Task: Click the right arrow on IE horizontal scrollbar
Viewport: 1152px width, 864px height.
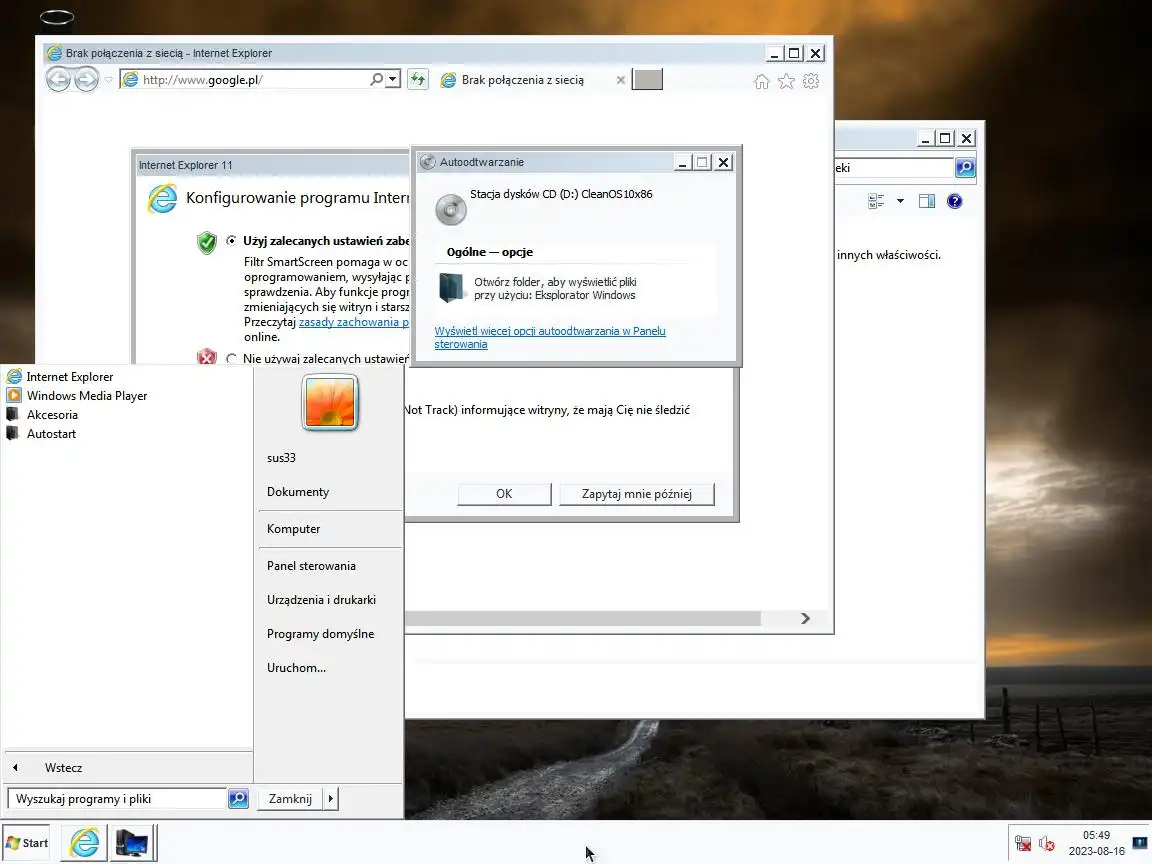Action: 805,619
